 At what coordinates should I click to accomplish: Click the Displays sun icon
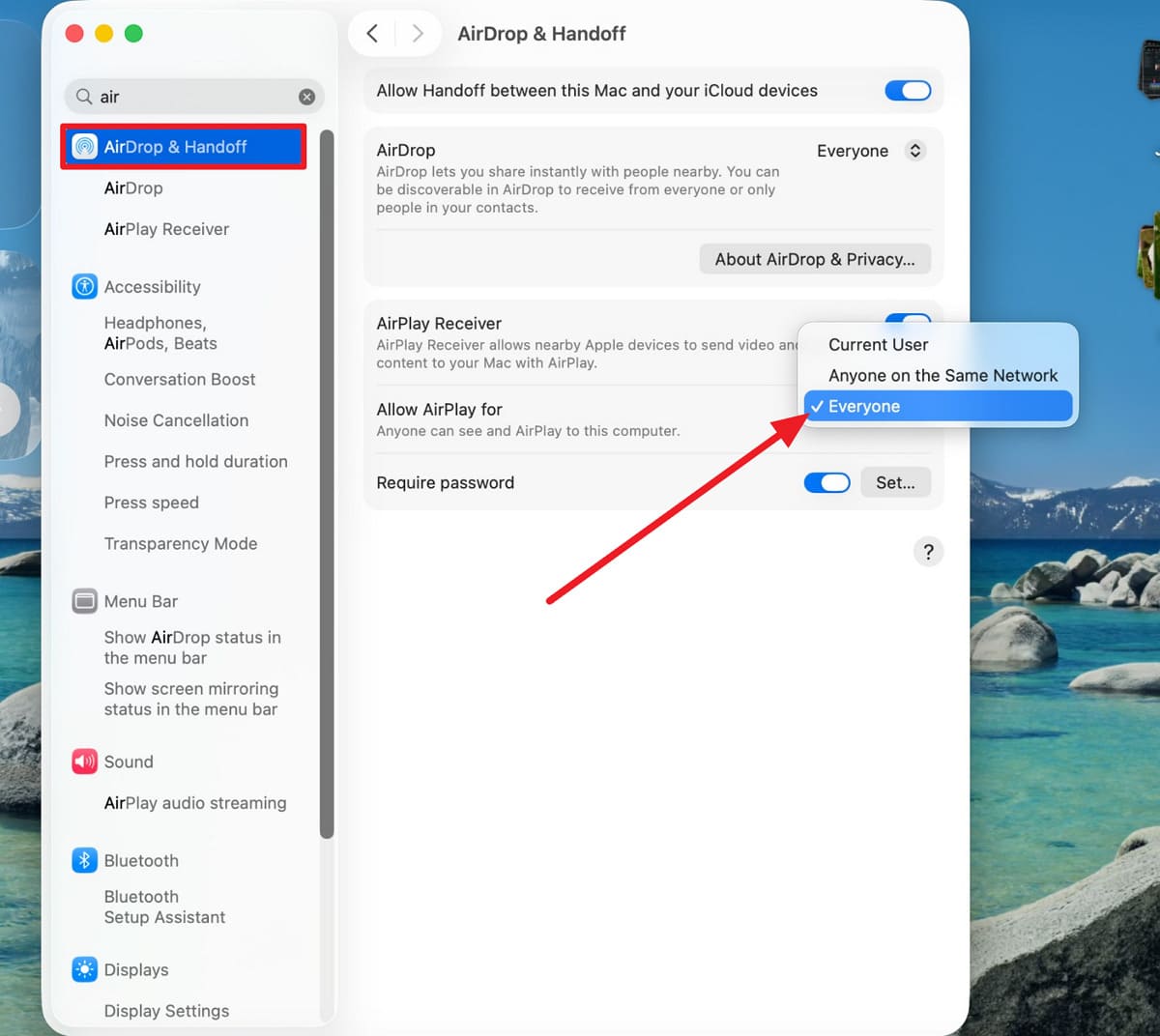pyautogui.click(x=85, y=969)
